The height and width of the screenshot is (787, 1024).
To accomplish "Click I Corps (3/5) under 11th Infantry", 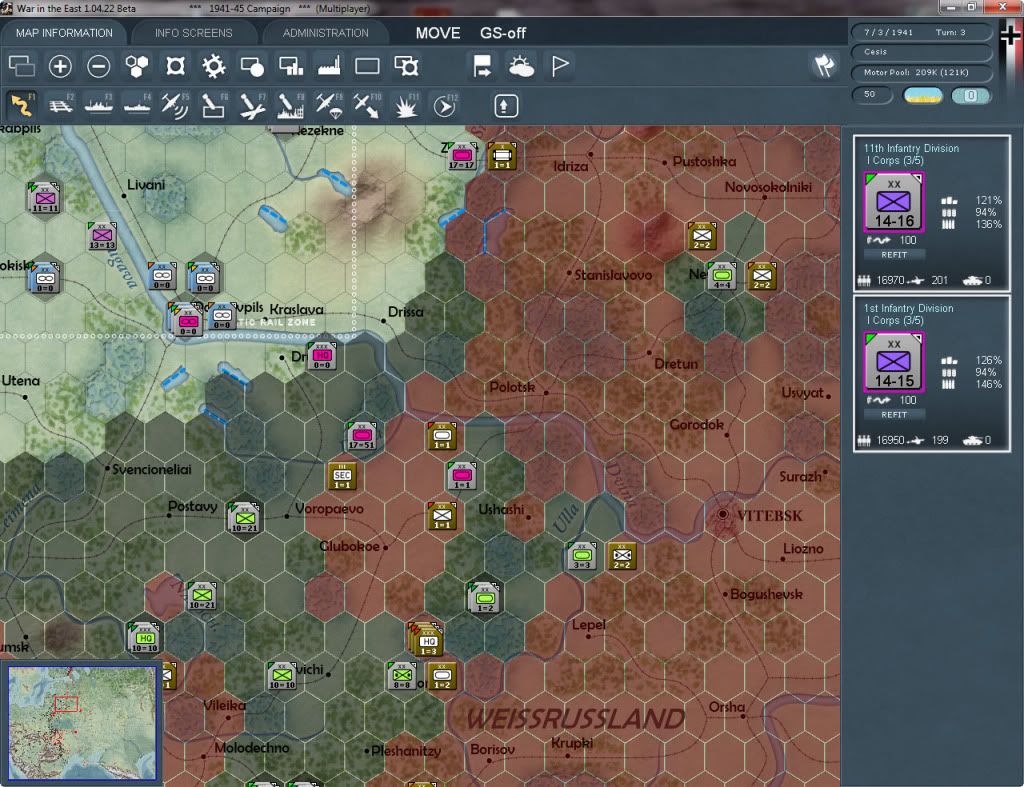I will point(895,161).
